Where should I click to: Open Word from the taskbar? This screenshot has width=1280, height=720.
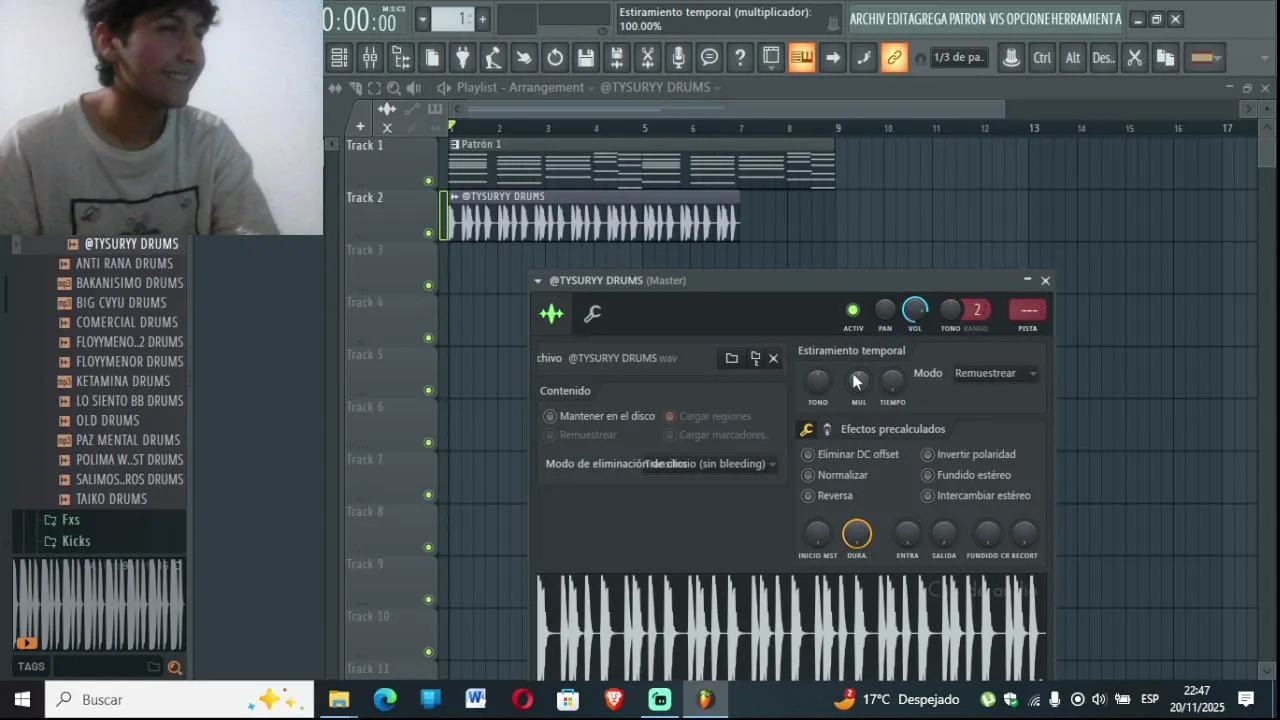point(475,700)
